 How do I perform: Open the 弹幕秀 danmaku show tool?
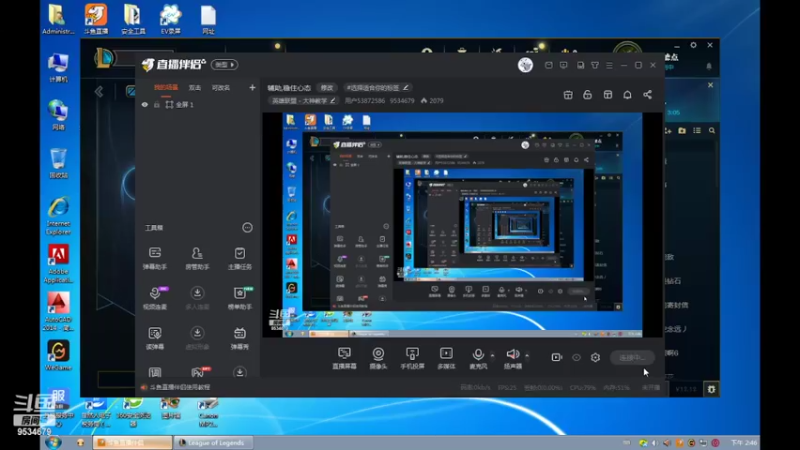[x=239, y=338]
